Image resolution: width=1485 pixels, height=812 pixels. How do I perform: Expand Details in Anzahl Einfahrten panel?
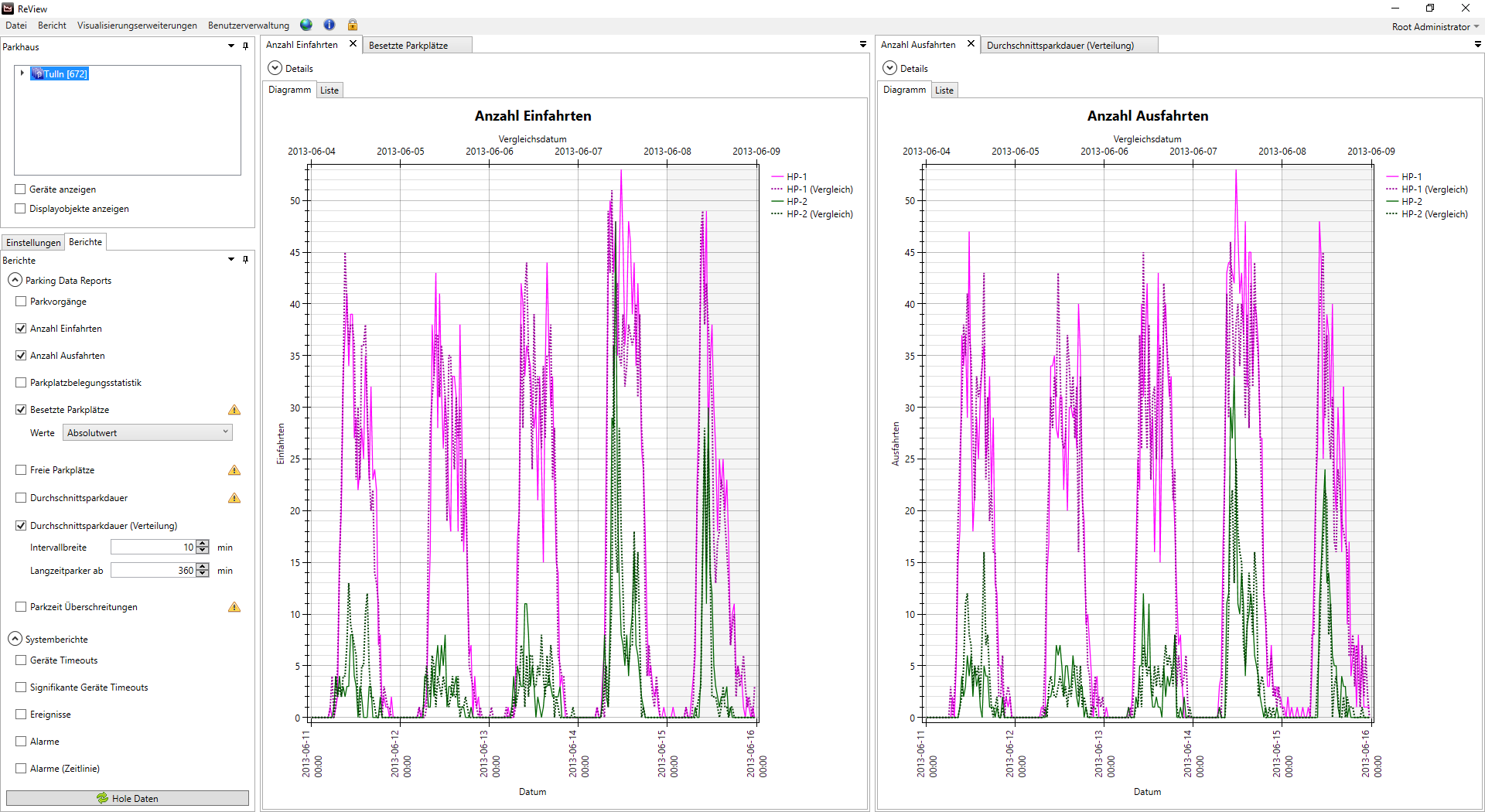275,68
